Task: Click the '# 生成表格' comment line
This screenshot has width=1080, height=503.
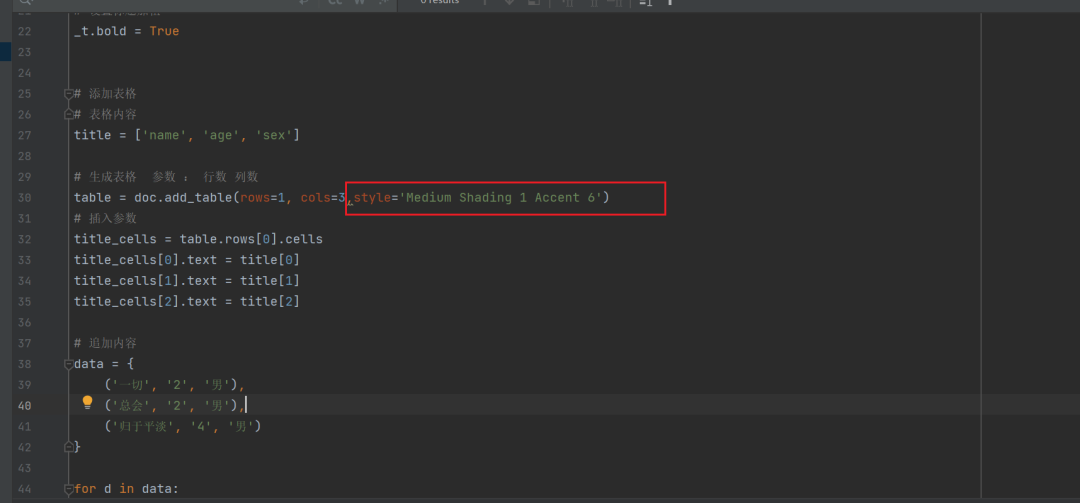Action: click(x=166, y=177)
